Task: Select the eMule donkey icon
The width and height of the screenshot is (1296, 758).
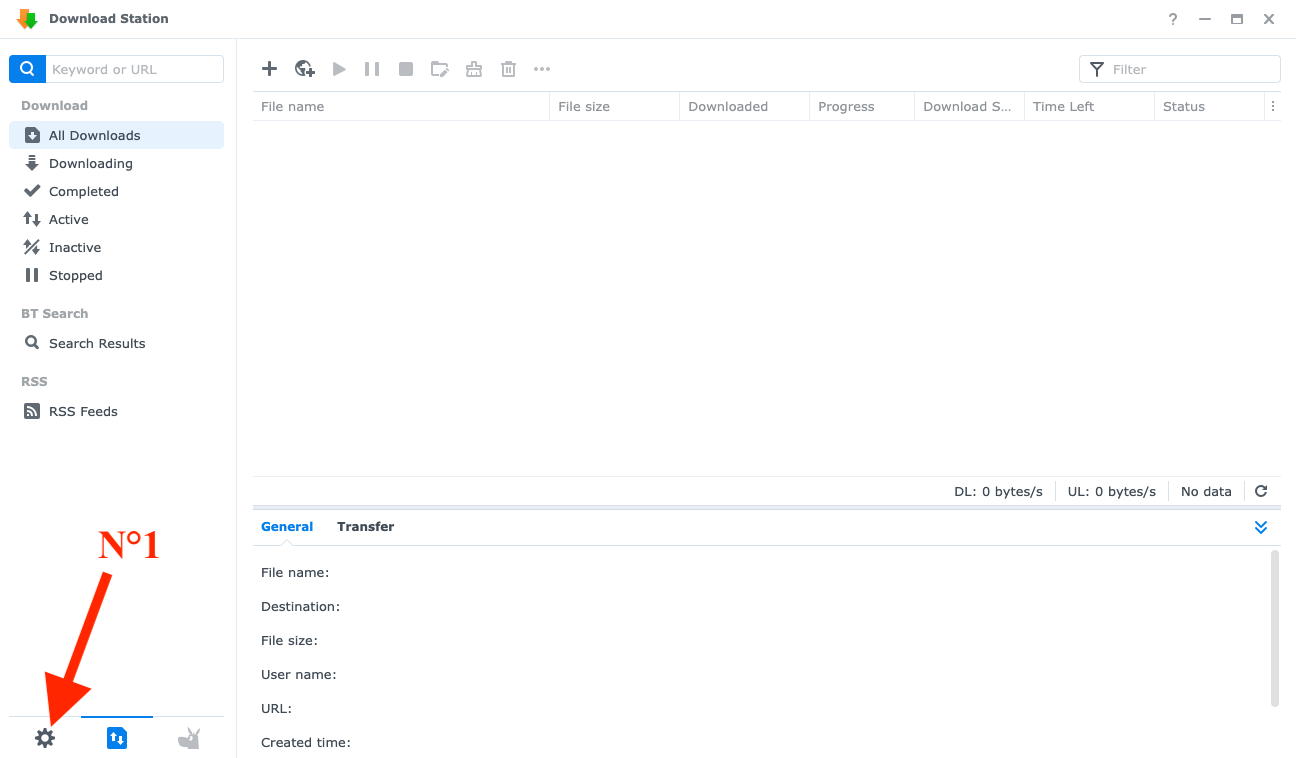Action: [x=189, y=738]
